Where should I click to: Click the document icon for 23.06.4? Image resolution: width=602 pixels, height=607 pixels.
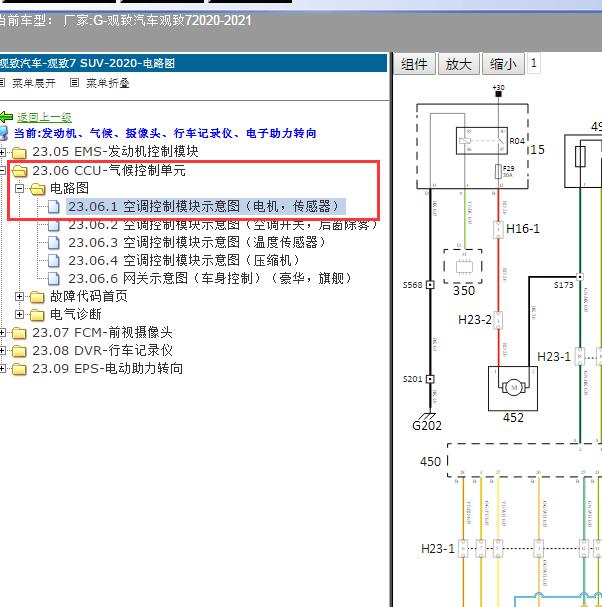pyautogui.click(x=54, y=261)
